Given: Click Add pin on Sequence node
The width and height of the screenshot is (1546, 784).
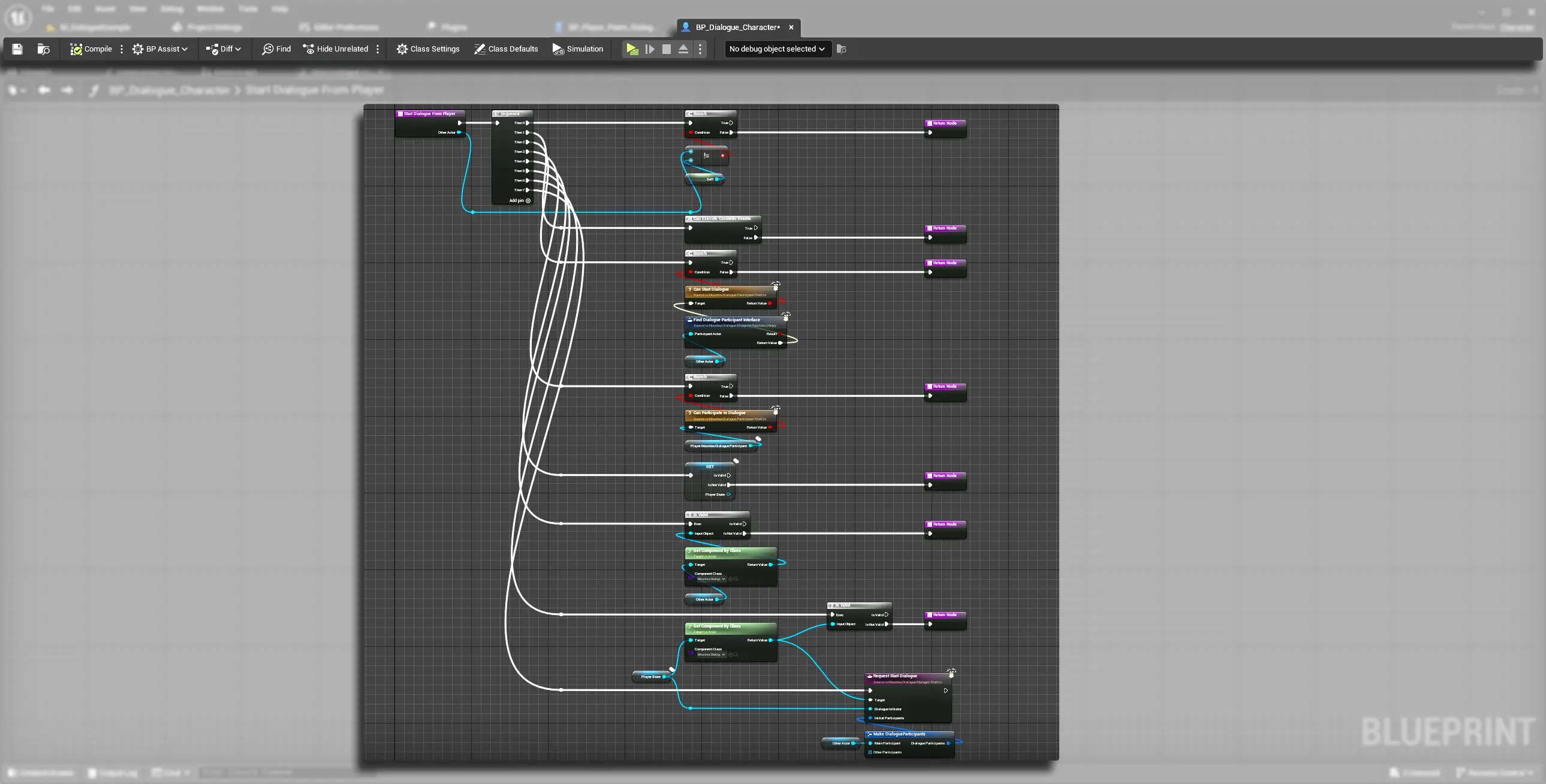Looking at the screenshot, I should pyautogui.click(x=520, y=201).
